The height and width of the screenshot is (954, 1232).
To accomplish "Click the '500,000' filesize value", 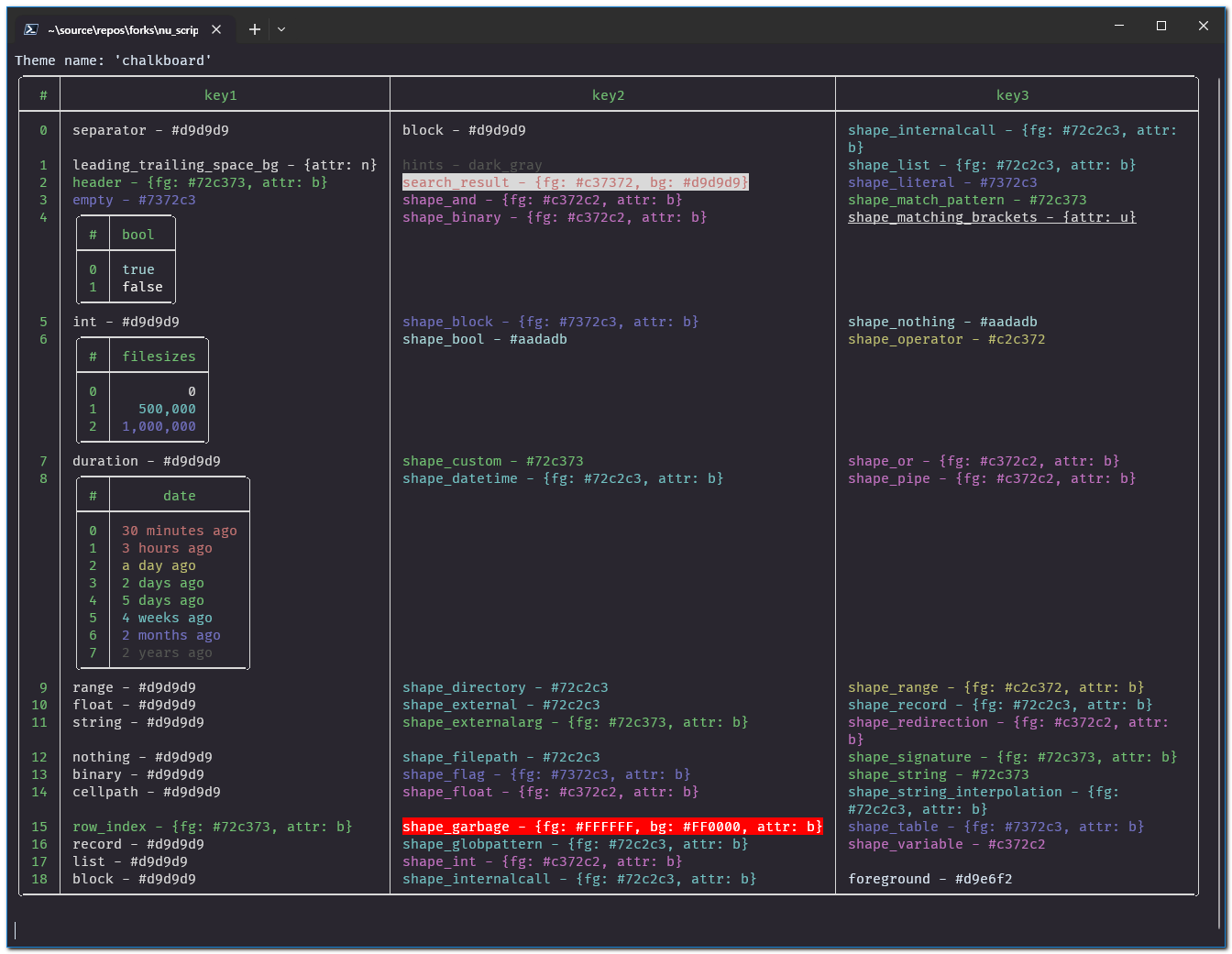I will point(168,409).
